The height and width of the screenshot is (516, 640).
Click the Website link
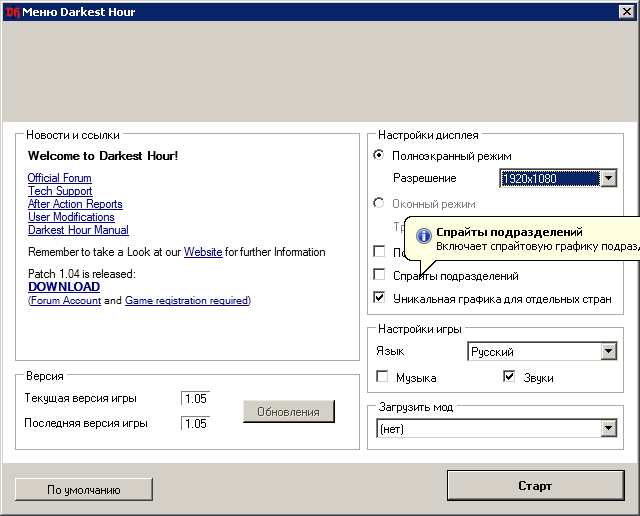point(203,252)
